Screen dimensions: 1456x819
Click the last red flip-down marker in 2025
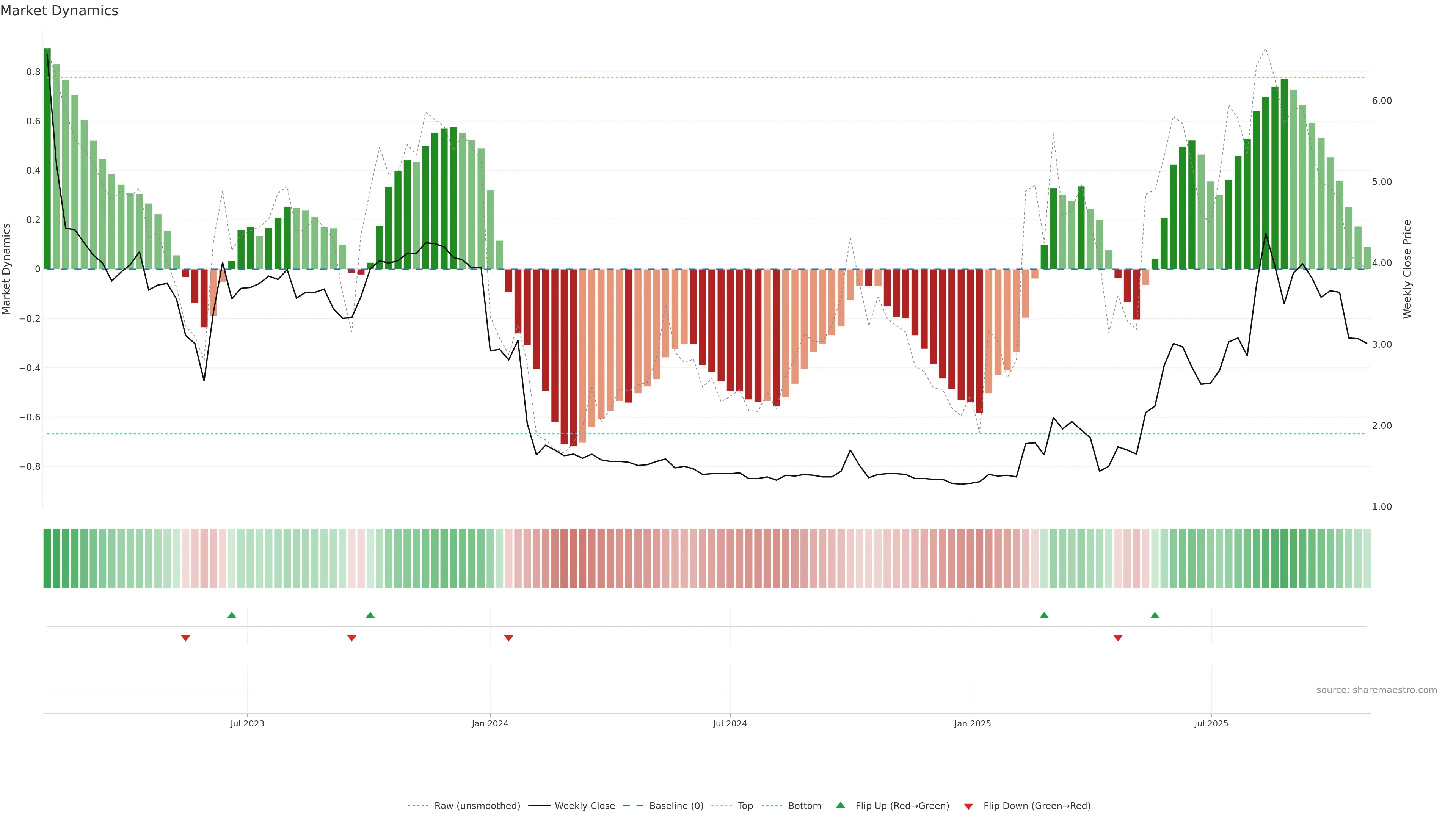(1117, 638)
